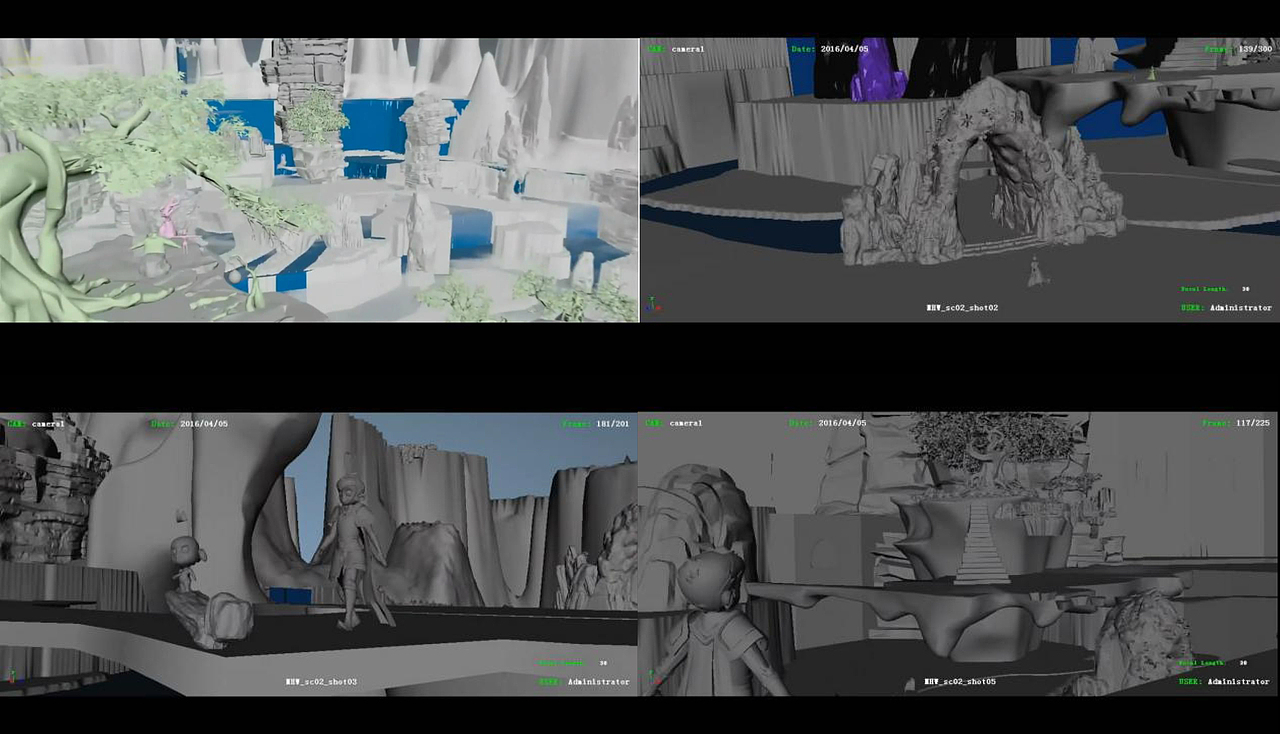Image resolution: width=1280 pixels, height=734 pixels.
Task: Click Administrator user label in shot05 panel
Action: 1239,682
